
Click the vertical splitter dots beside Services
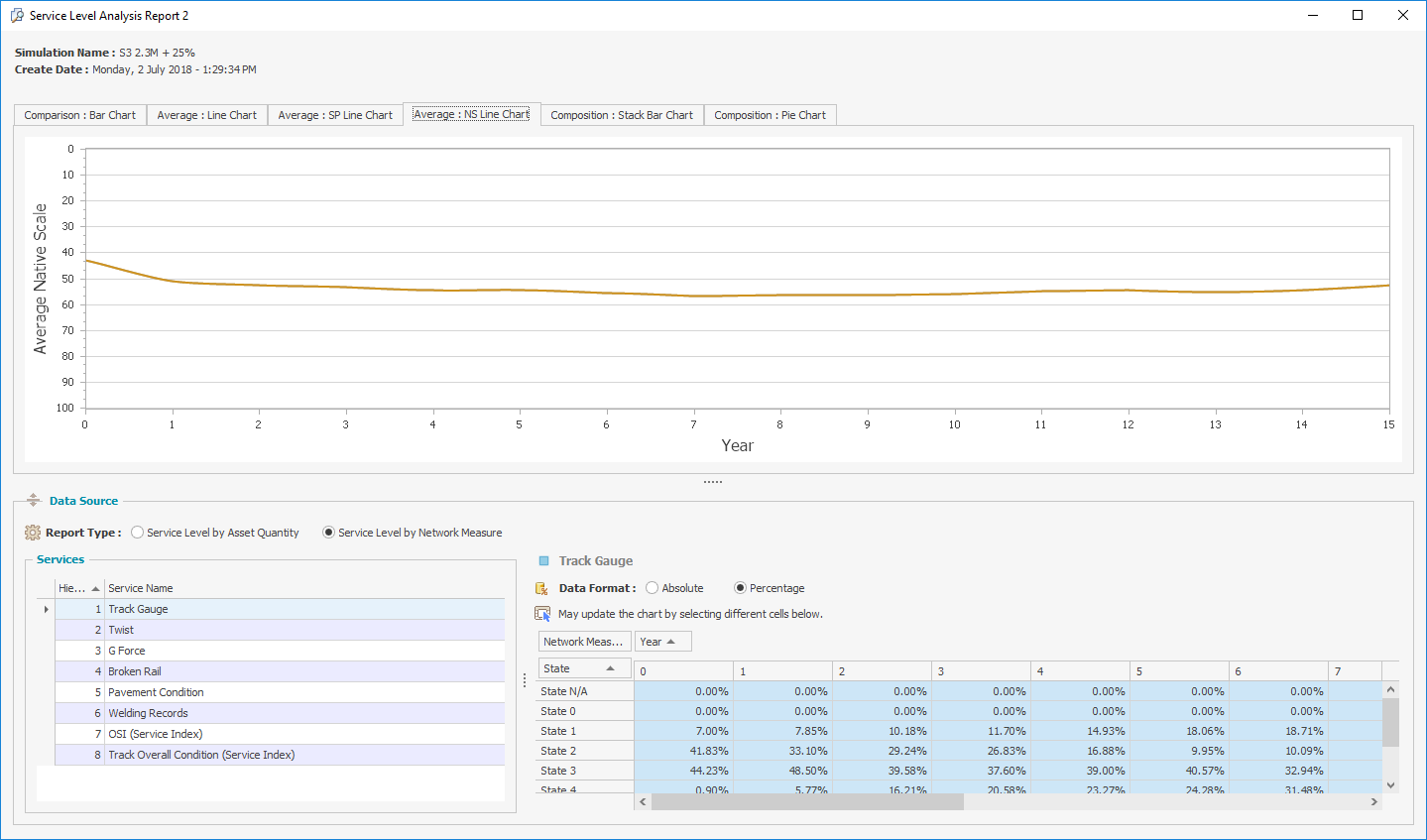tap(525, 681)
